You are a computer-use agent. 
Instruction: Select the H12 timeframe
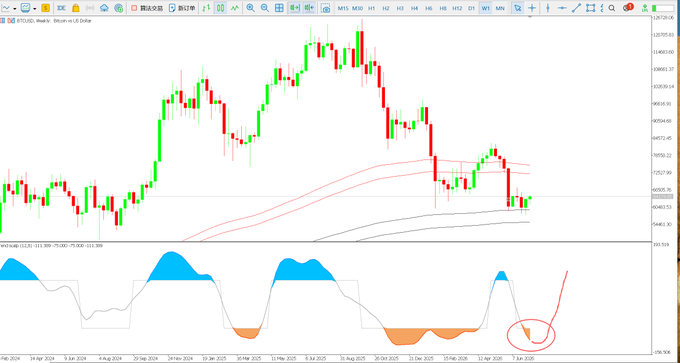(457, 8)
